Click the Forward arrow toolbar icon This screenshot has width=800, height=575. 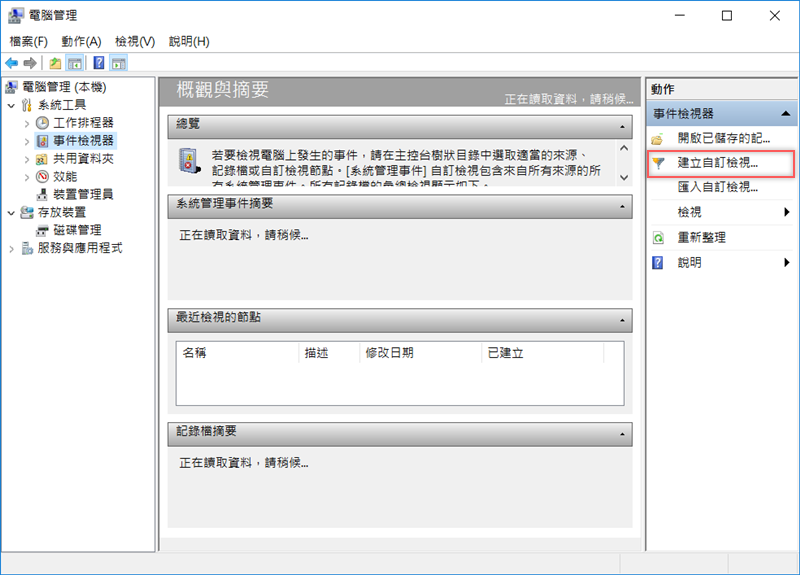[30, 63]
